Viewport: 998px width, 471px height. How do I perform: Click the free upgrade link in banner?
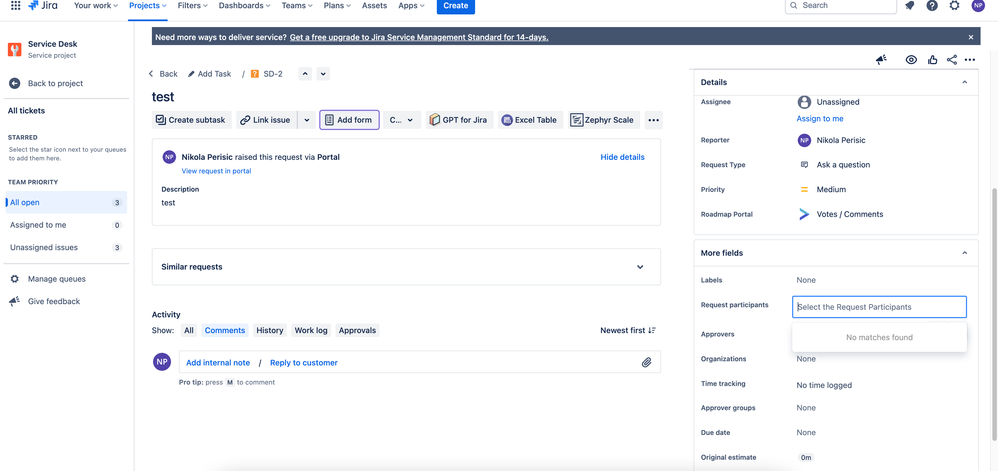(419, 37)
